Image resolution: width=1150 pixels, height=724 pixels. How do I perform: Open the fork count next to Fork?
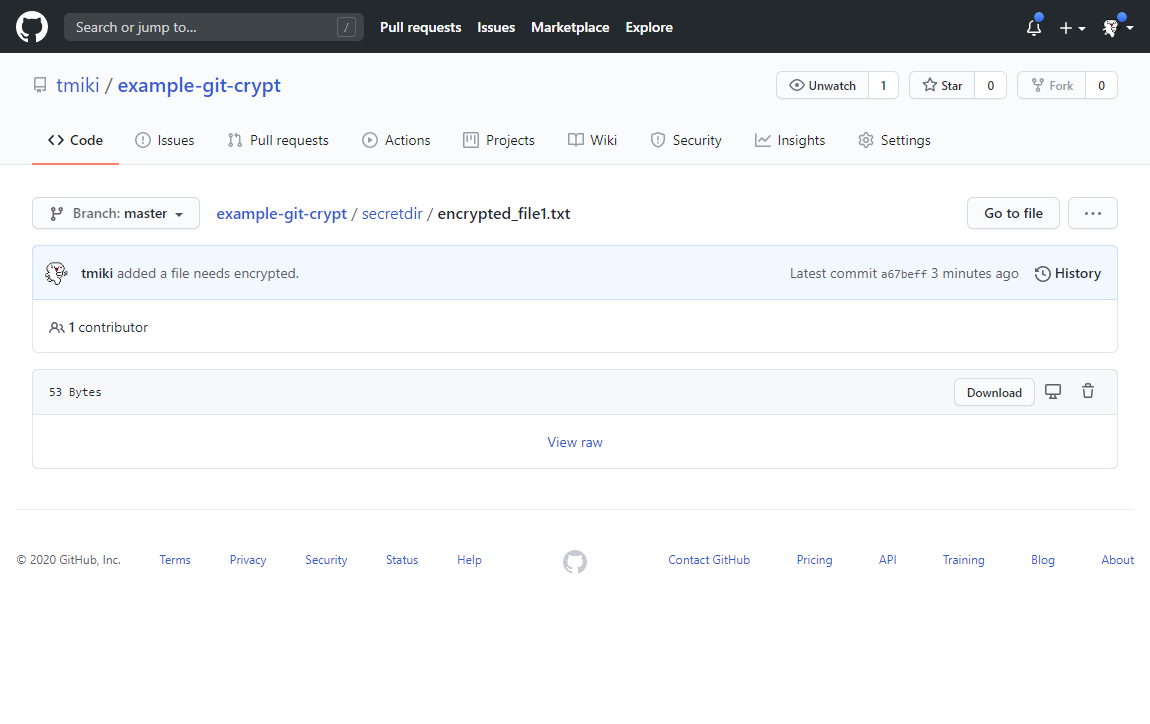1101,85
